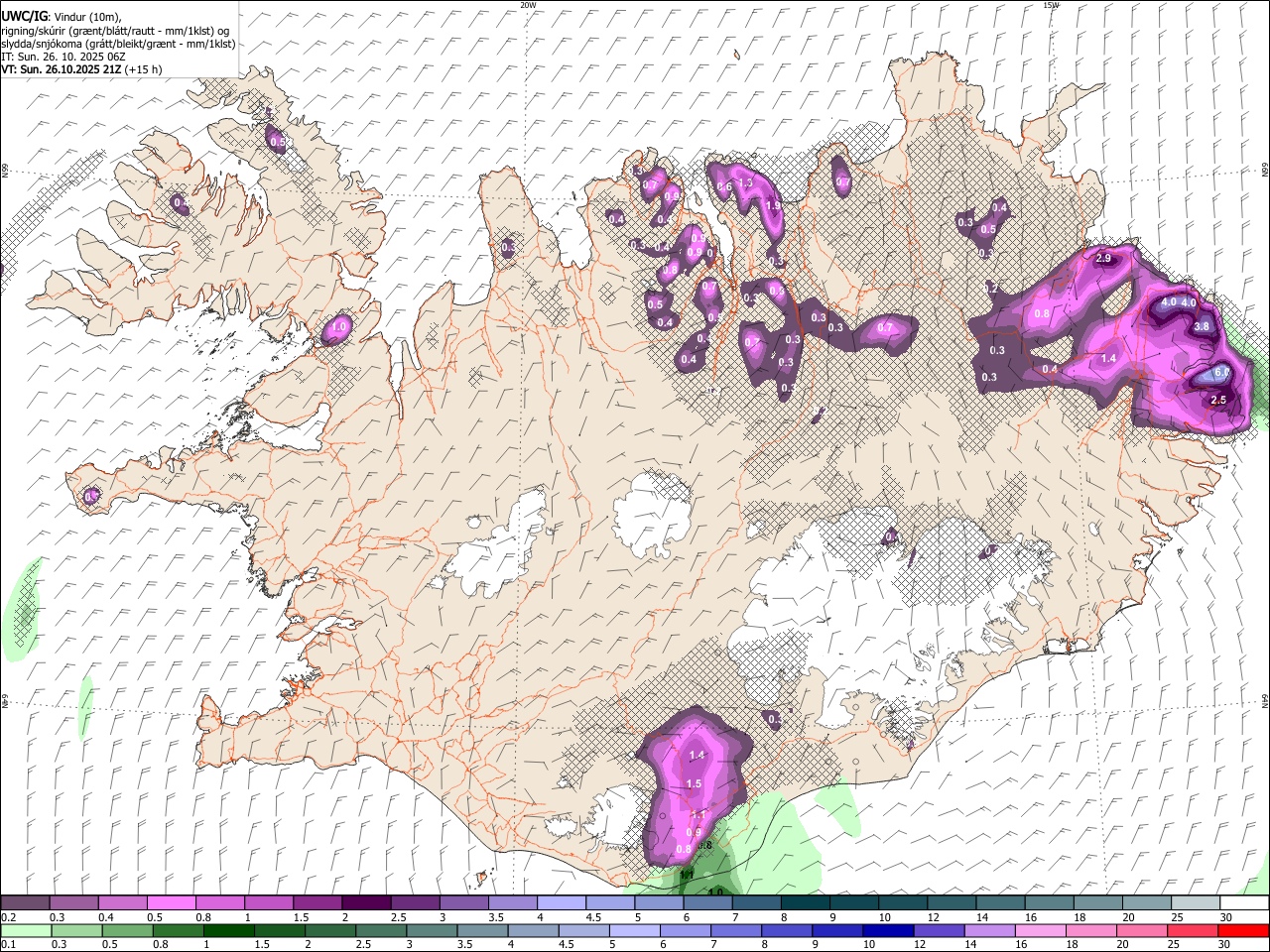Select the lower color bar swatch labeled 14
Viewport: 1270px width, 952px height.
pyautogui.click(x=990, y=930)
